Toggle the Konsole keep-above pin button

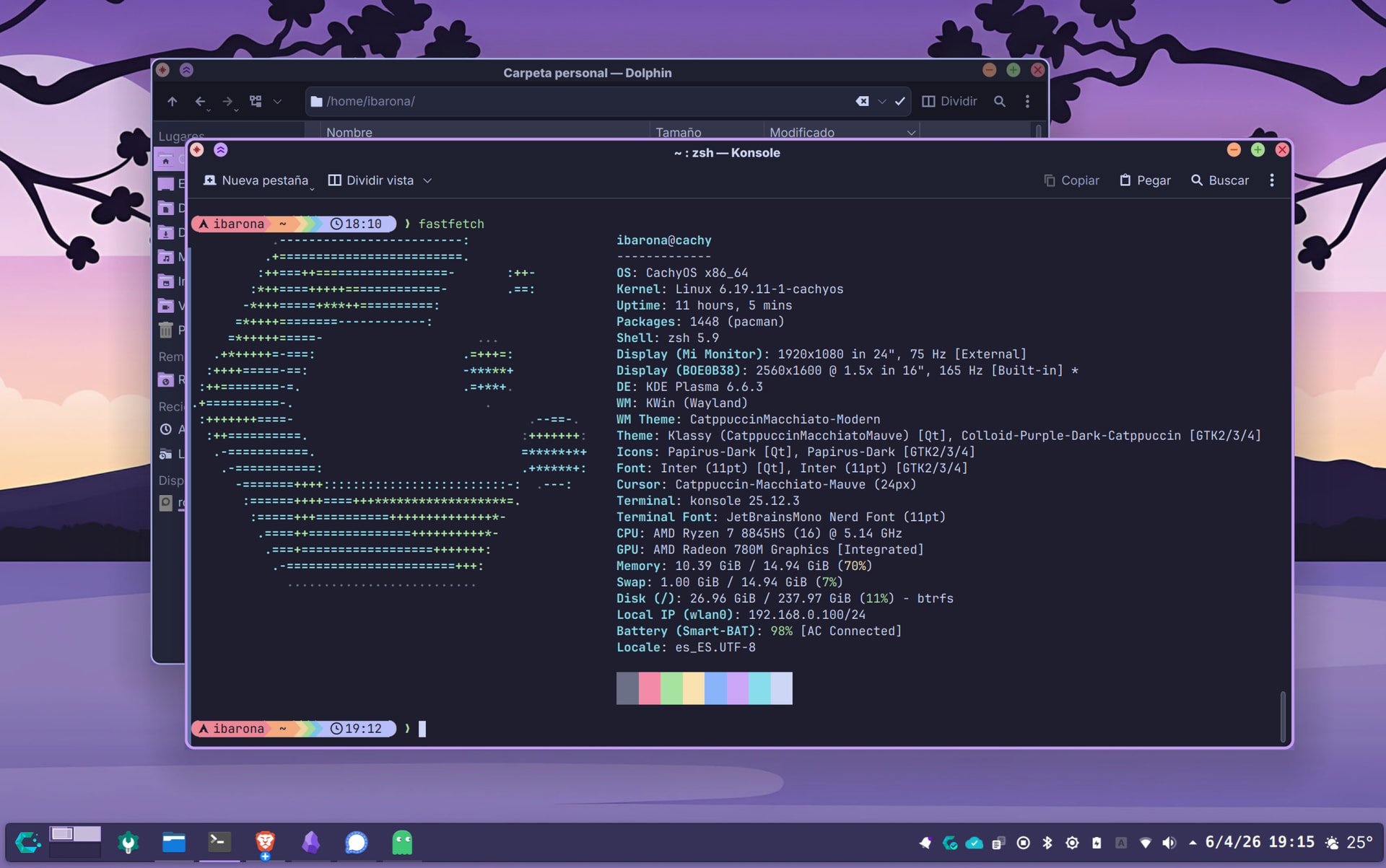[221, 150]
